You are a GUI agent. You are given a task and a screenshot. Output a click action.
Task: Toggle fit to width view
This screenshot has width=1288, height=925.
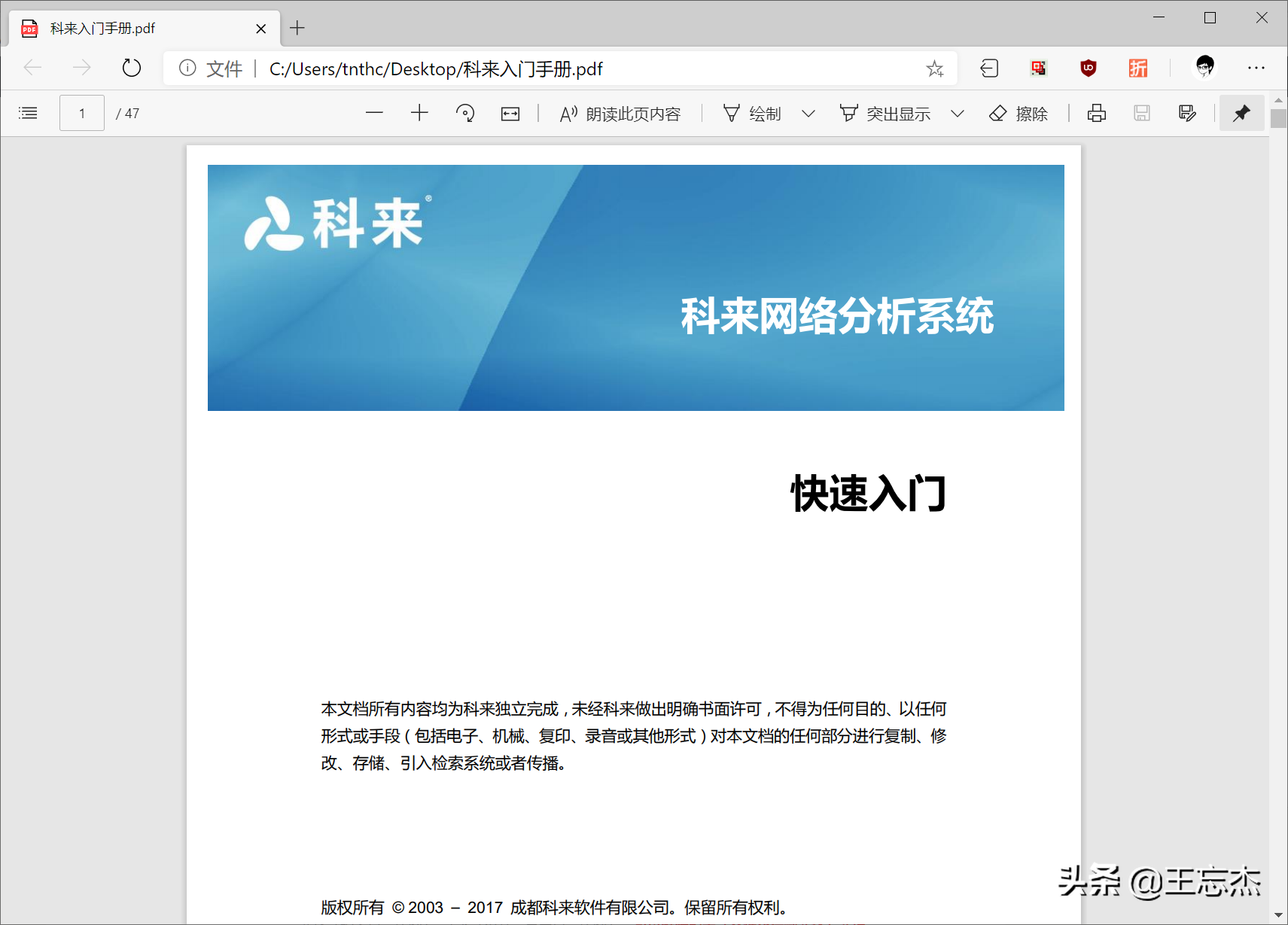coord(510,114)
